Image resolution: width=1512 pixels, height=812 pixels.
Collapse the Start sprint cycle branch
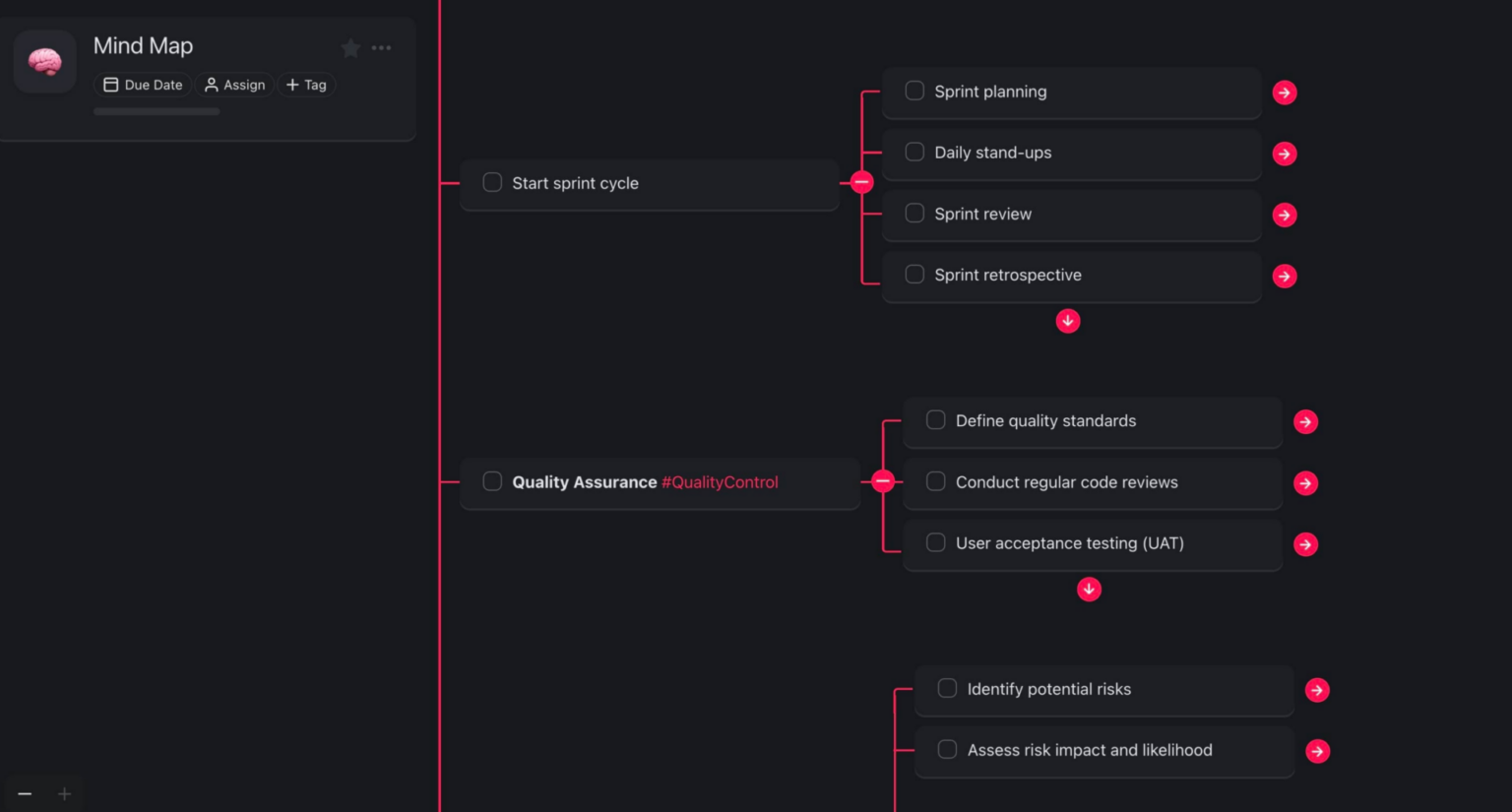point(862,183)
